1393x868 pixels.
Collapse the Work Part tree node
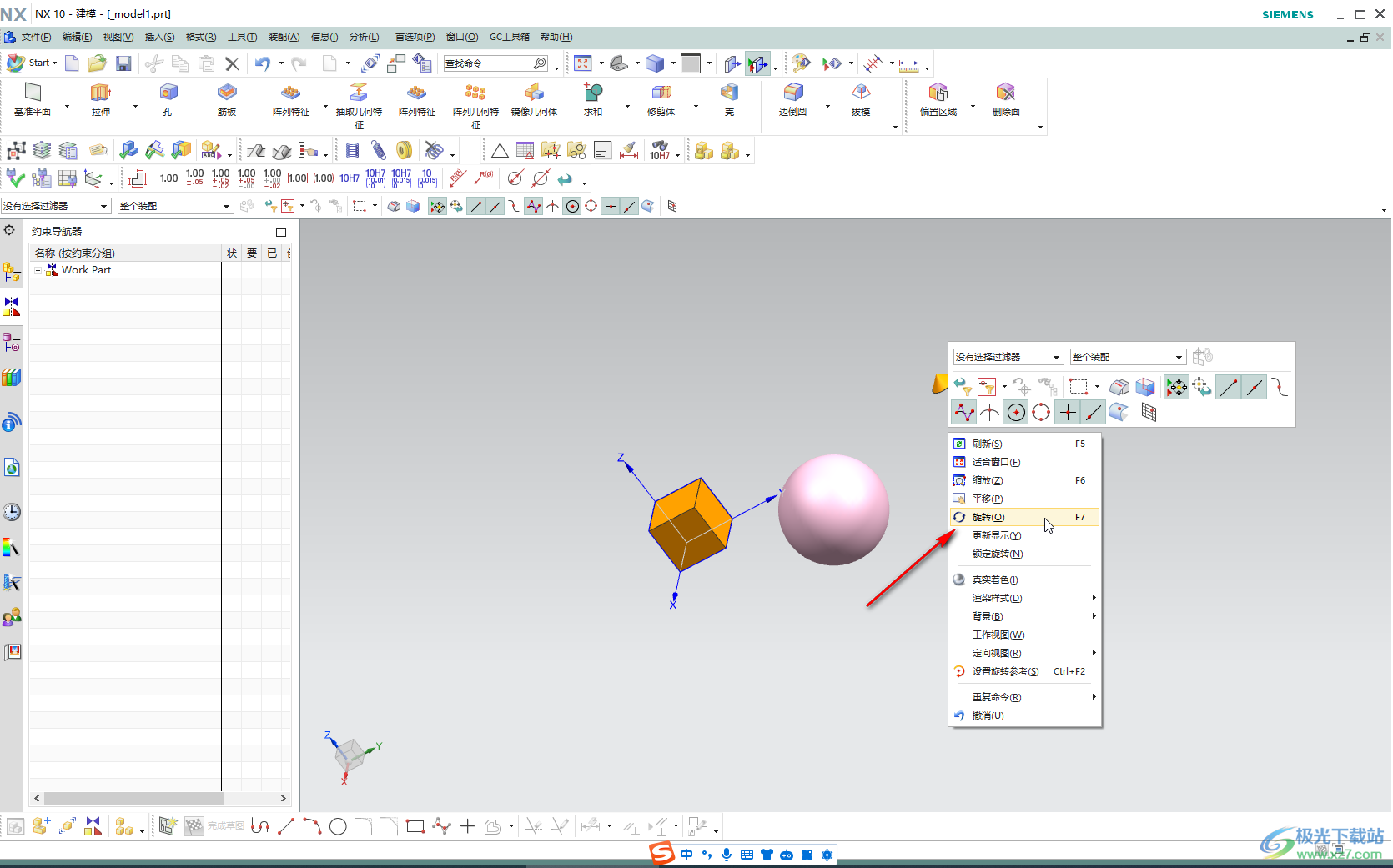point(38,270)
